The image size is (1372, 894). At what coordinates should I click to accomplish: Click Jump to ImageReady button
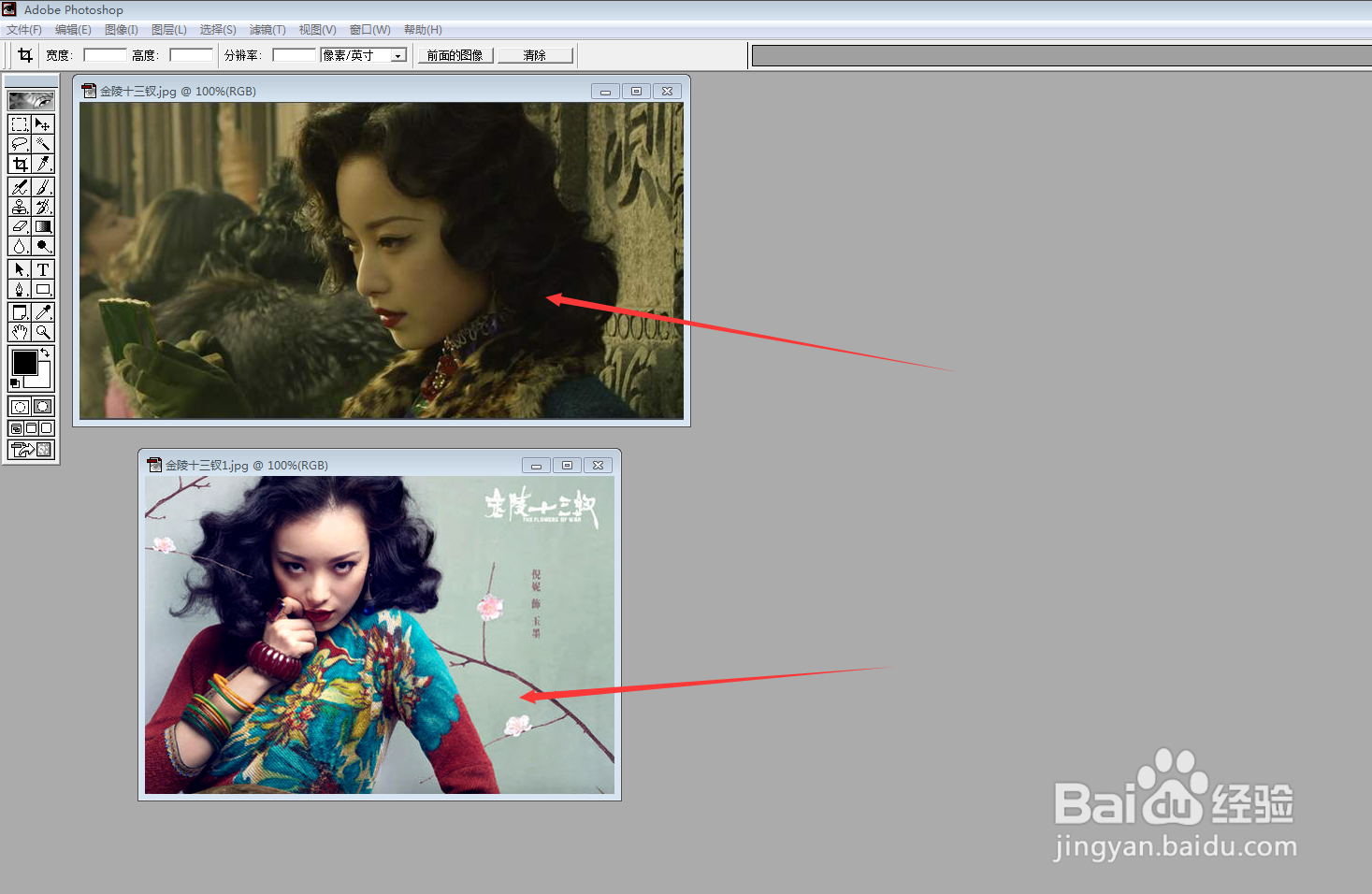(31, 450)
